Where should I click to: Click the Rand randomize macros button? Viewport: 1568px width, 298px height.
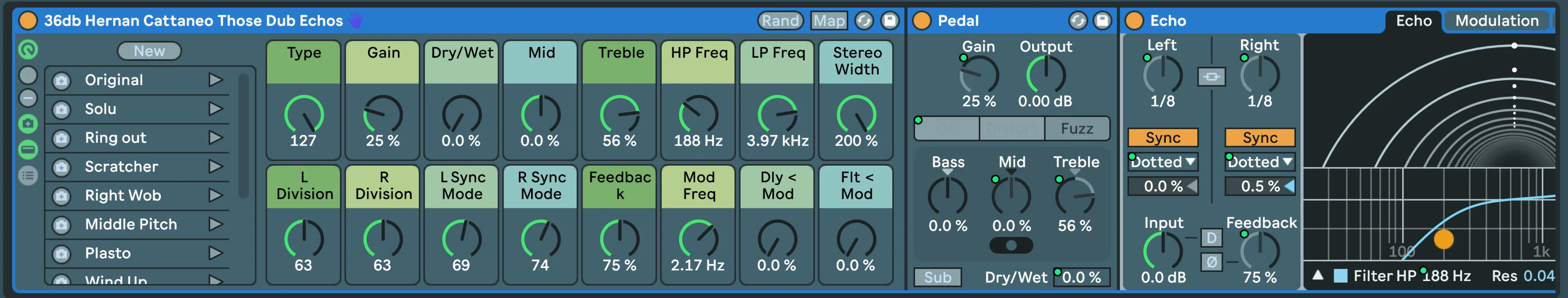[x=780, y=21]
